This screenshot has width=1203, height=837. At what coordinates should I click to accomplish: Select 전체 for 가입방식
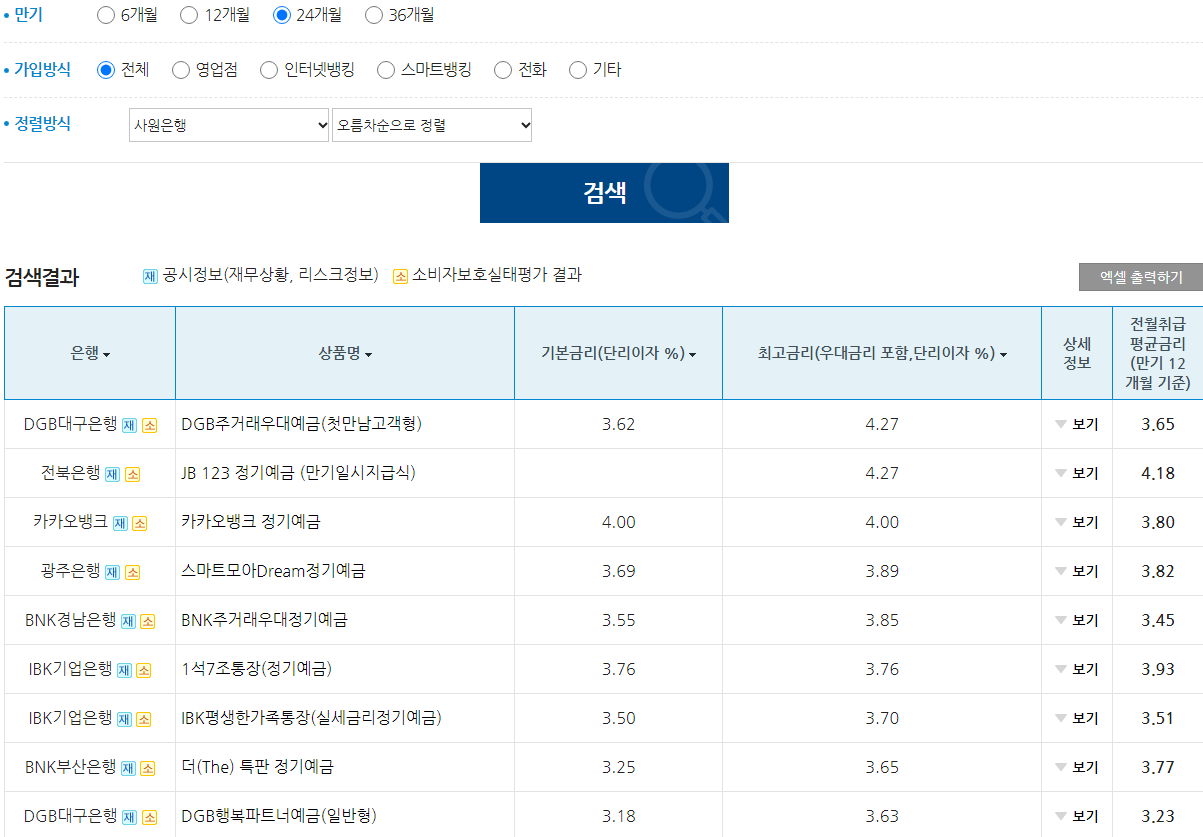coord(106,70)
